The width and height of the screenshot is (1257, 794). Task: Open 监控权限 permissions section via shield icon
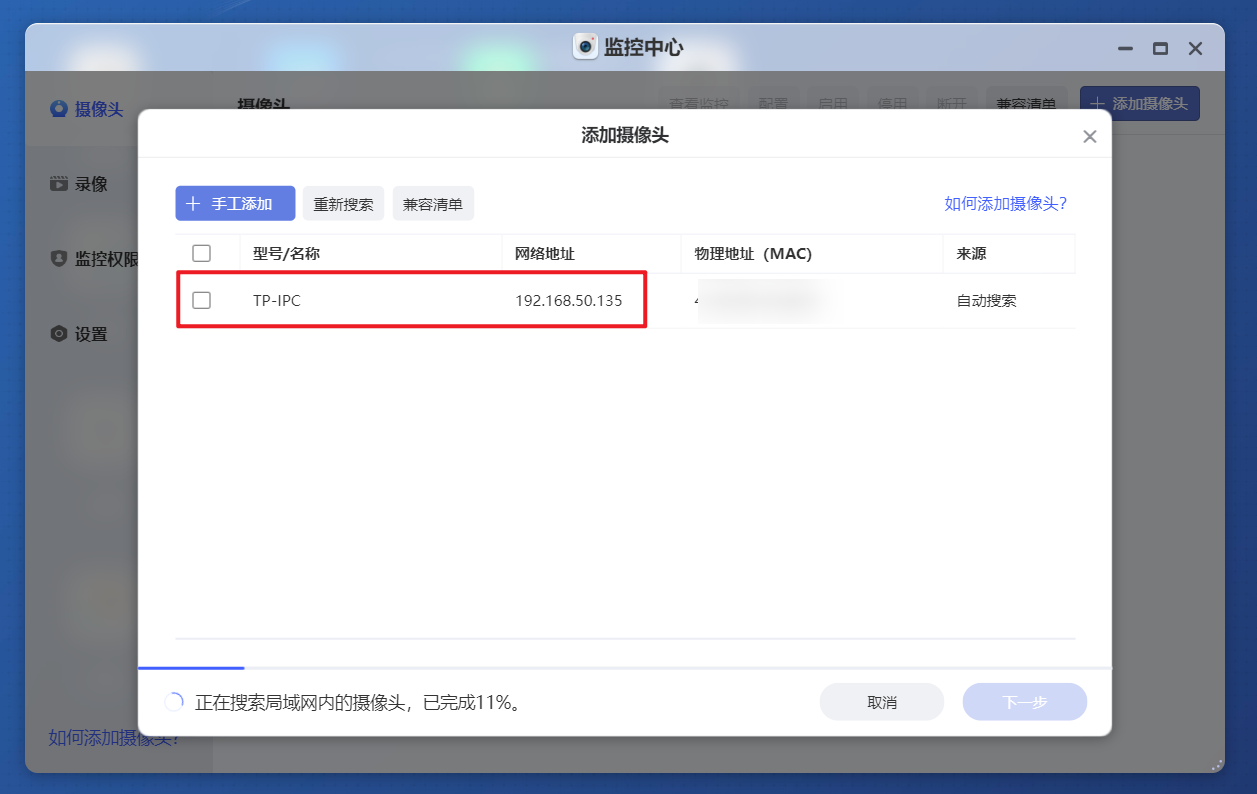tap(58, 258)
